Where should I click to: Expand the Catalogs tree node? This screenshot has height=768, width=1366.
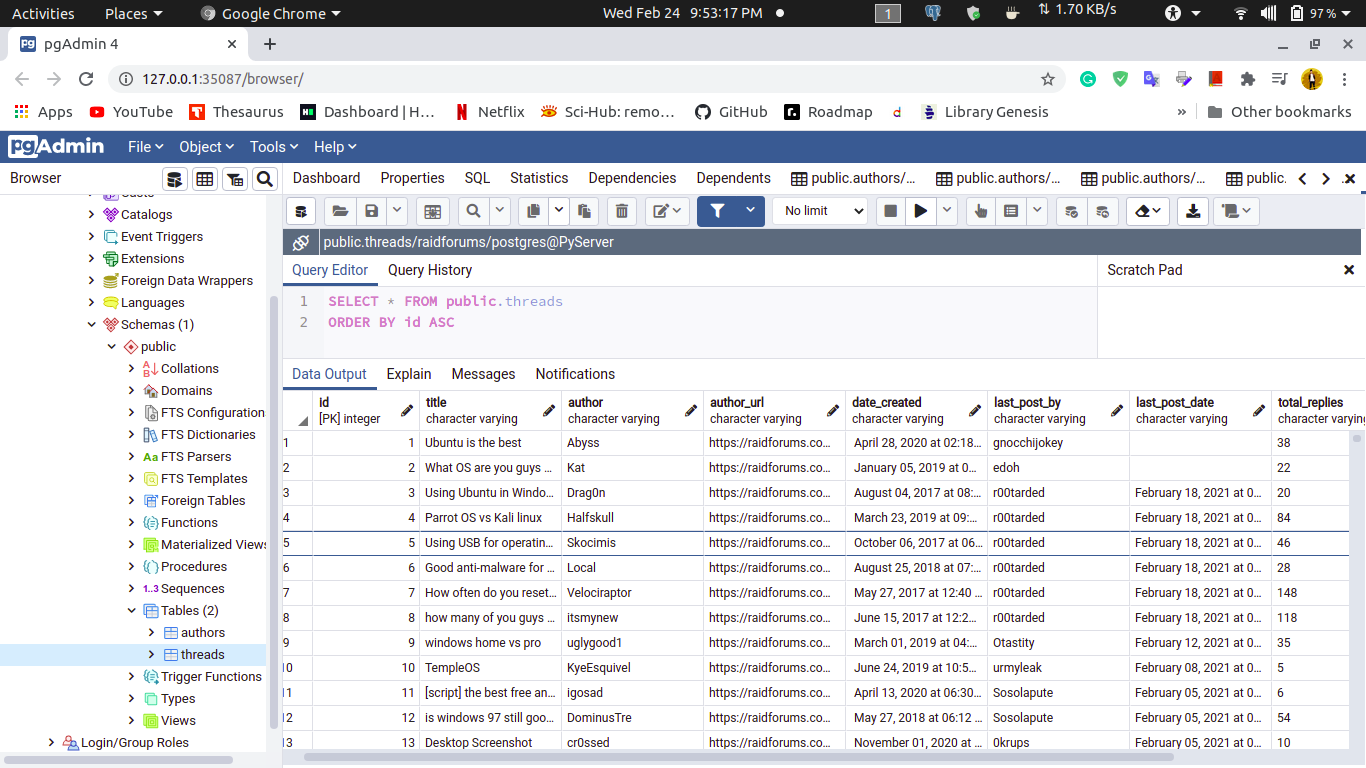(92, 214)
